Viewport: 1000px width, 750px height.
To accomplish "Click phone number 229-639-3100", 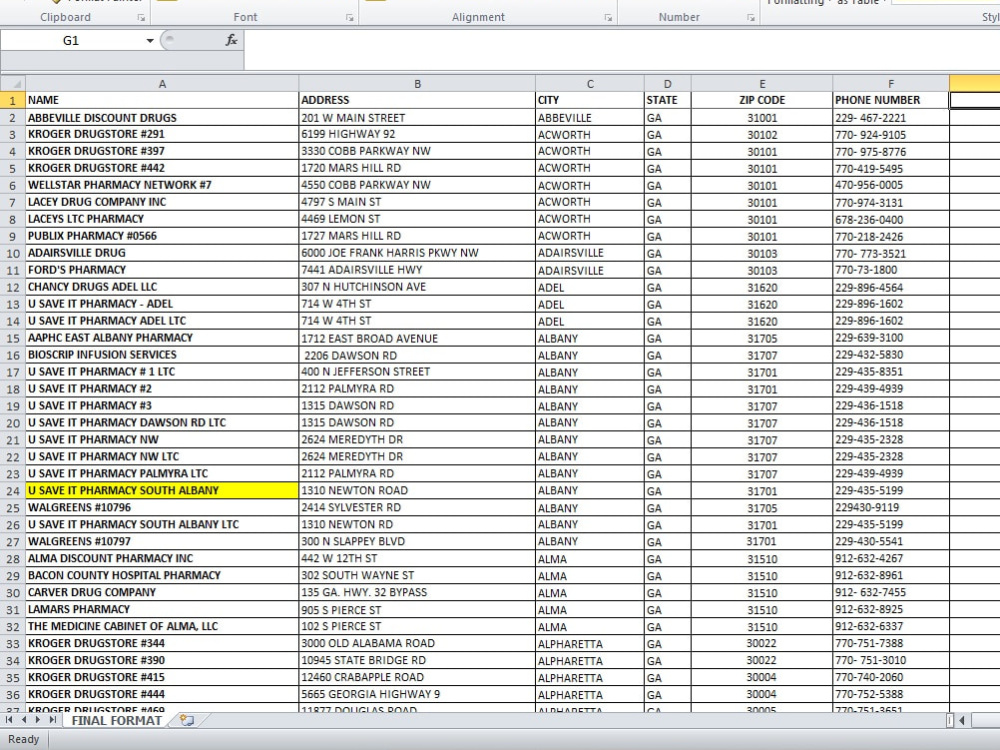I will 891,338.
